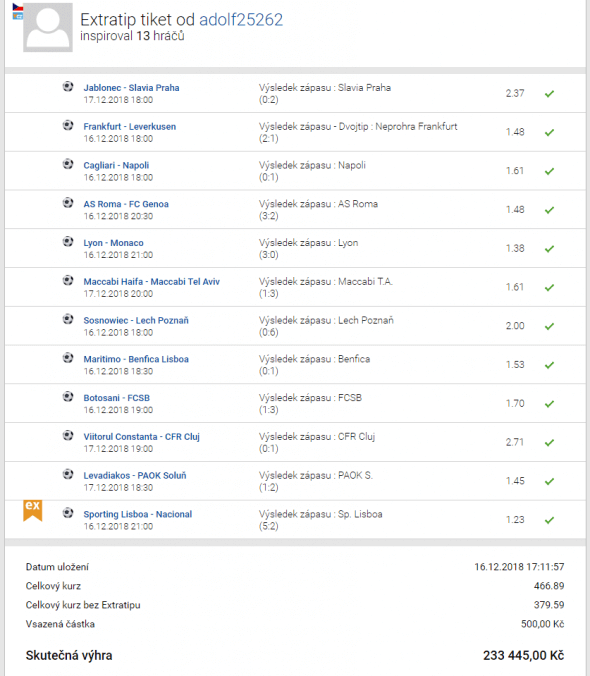590x676 pixels.
Task: Open Cagliari - Napoli match
Action: pyautogui.click(x=116, y=165)
